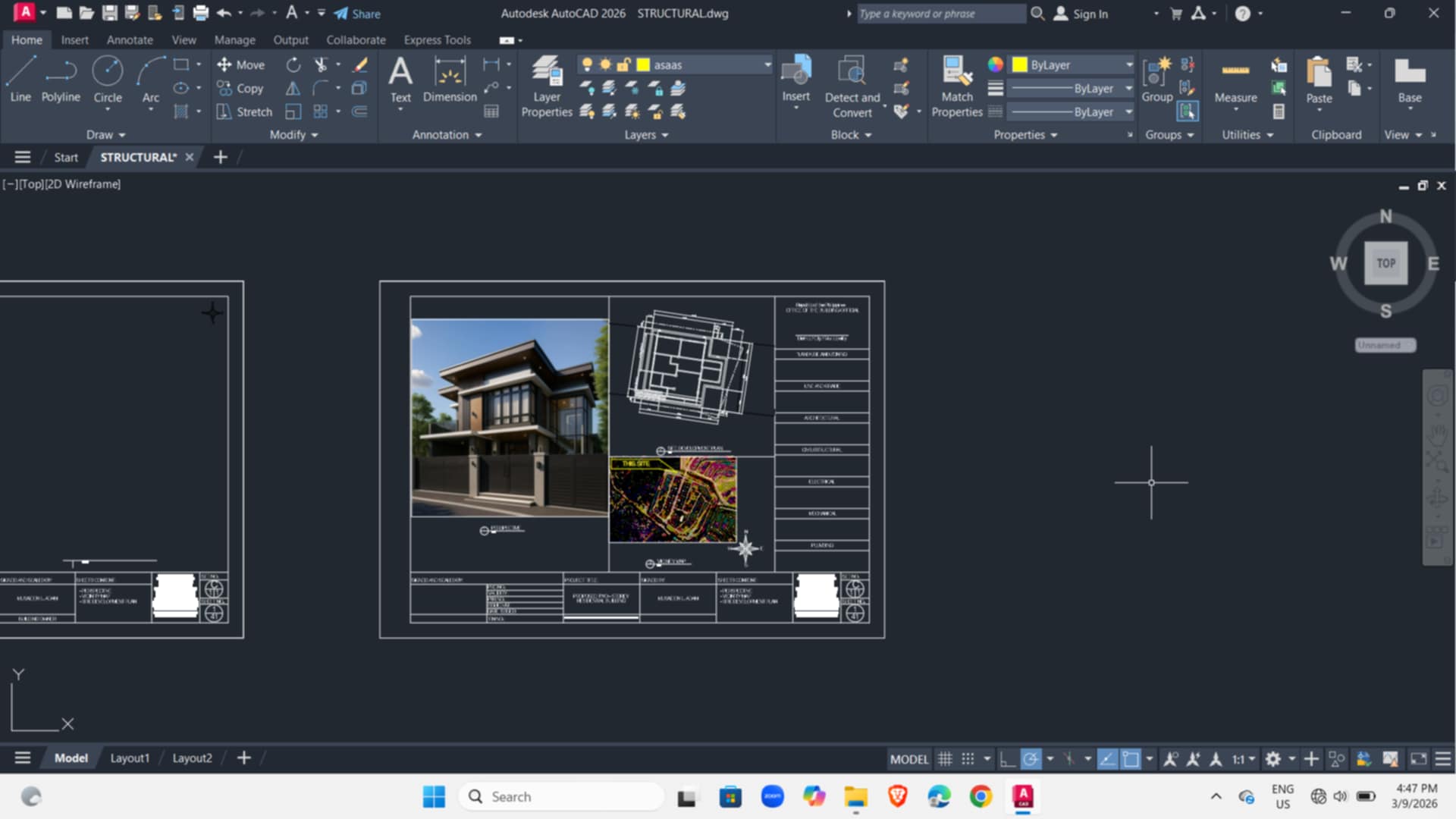This screenshot has width=1456, height=819.
Task: Click the Stretch tool
Action: pos(244,112)
